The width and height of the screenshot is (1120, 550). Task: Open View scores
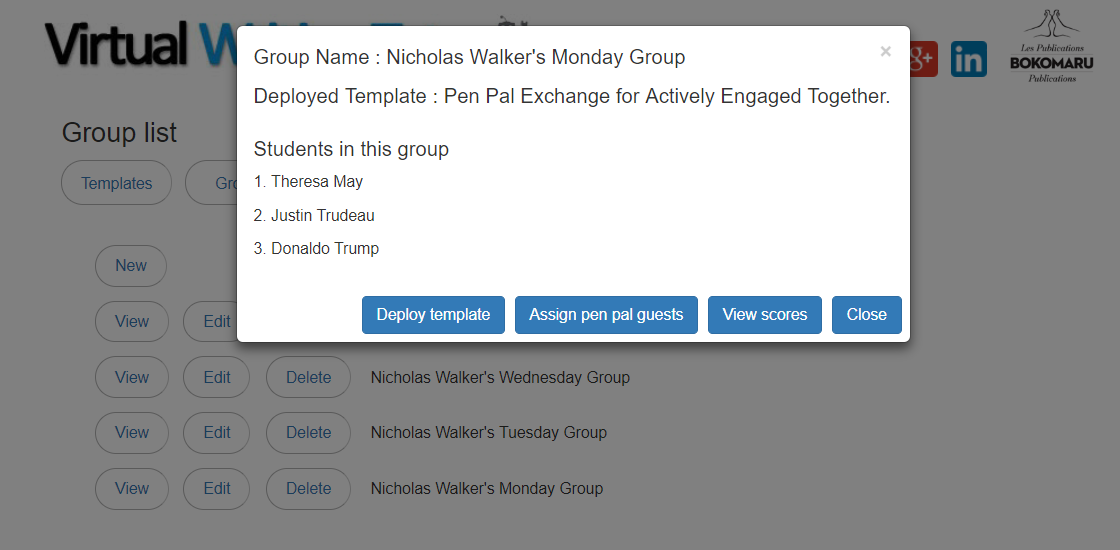pos(764,314)
